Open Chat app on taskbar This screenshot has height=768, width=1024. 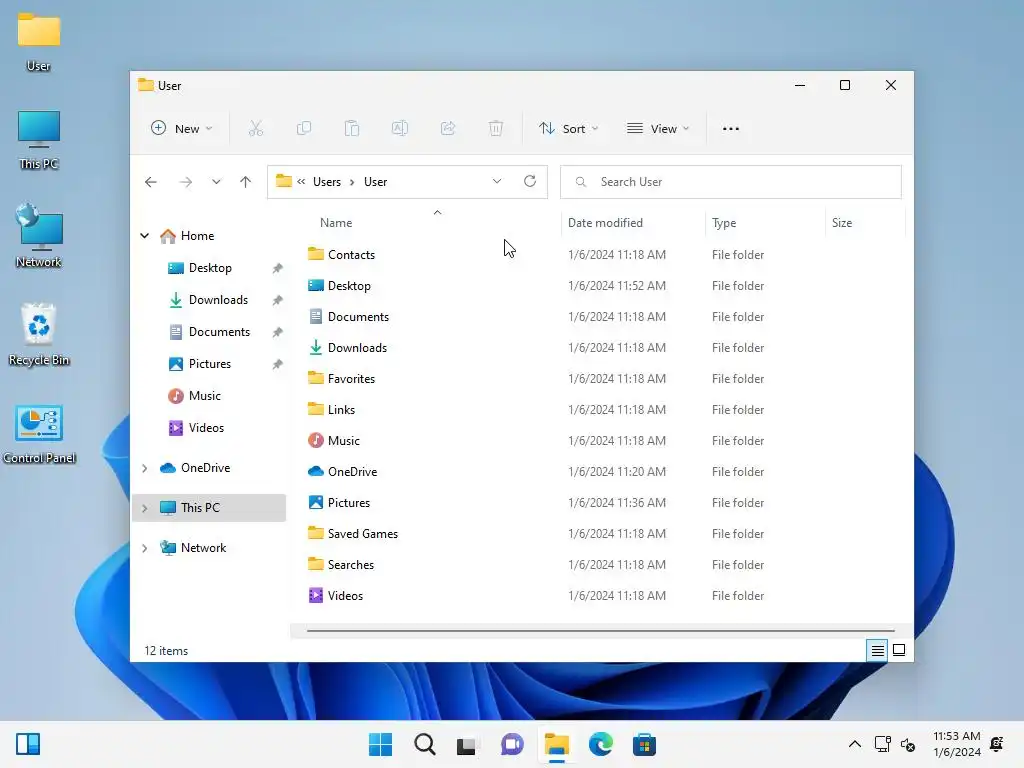513,744
